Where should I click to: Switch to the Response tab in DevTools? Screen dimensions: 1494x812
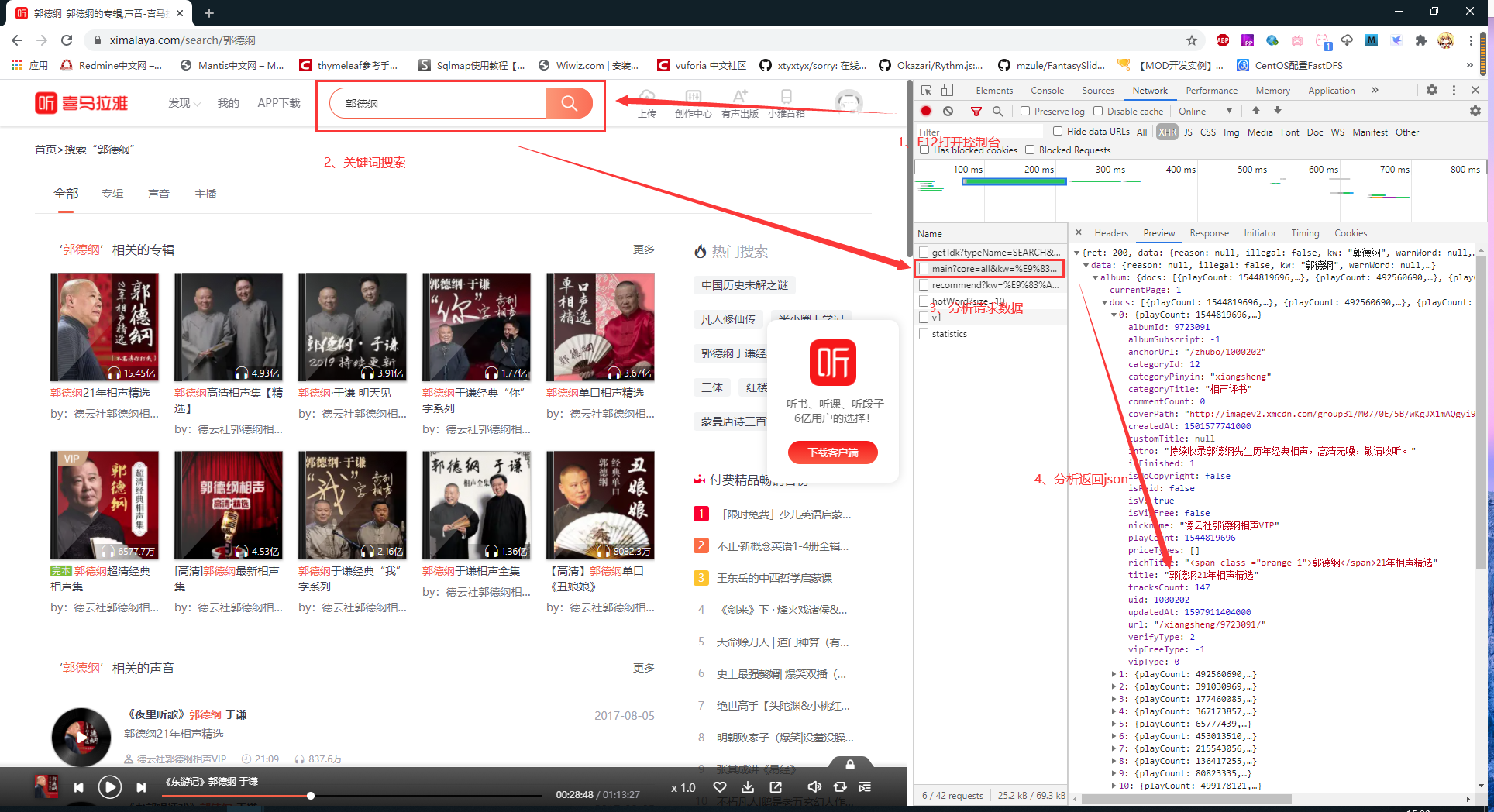click(1209, 232)
